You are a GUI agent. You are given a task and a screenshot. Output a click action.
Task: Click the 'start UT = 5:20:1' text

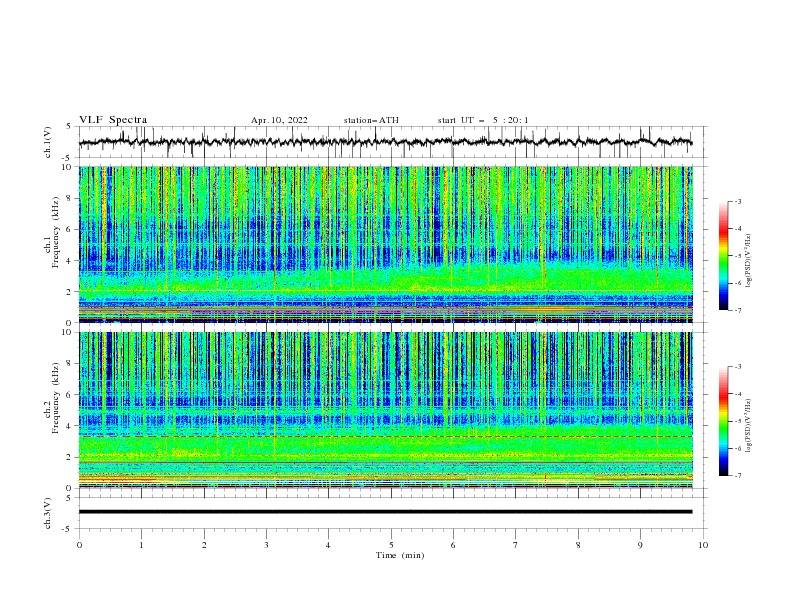[x=483, y=120]
